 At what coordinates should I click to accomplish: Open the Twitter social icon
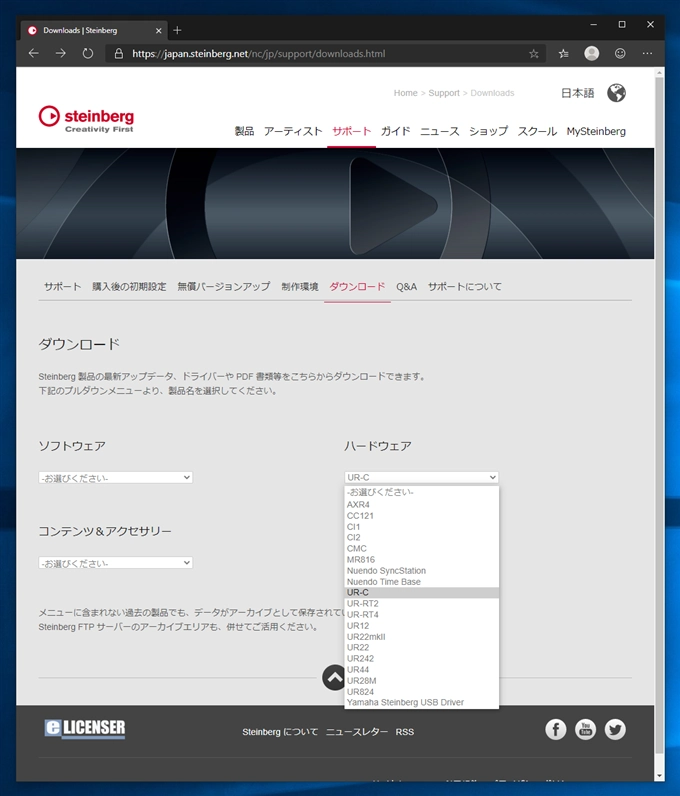click(615, 729)
